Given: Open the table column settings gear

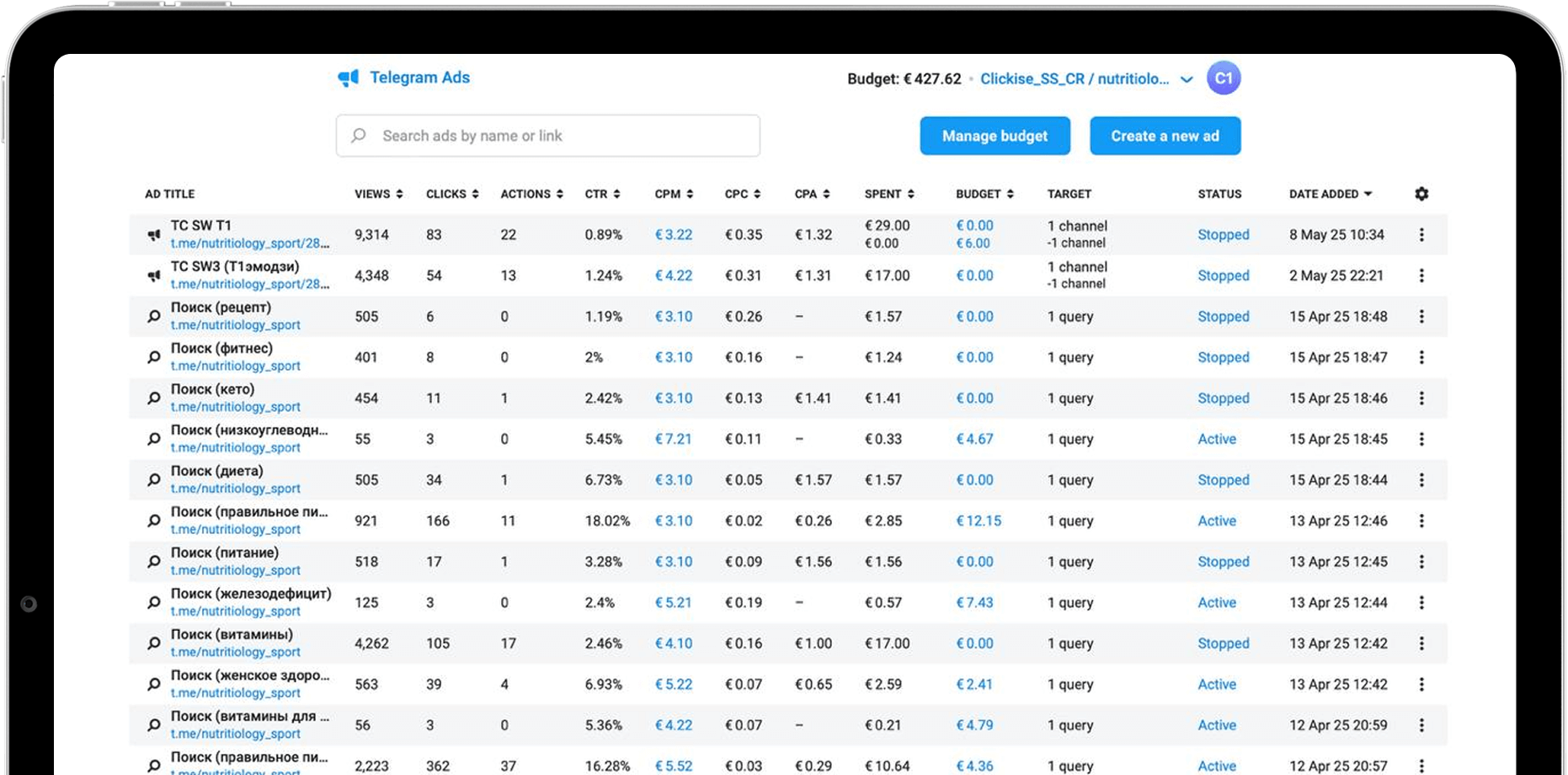Looking at the screenshot, I should click(x=1421, y=194).
